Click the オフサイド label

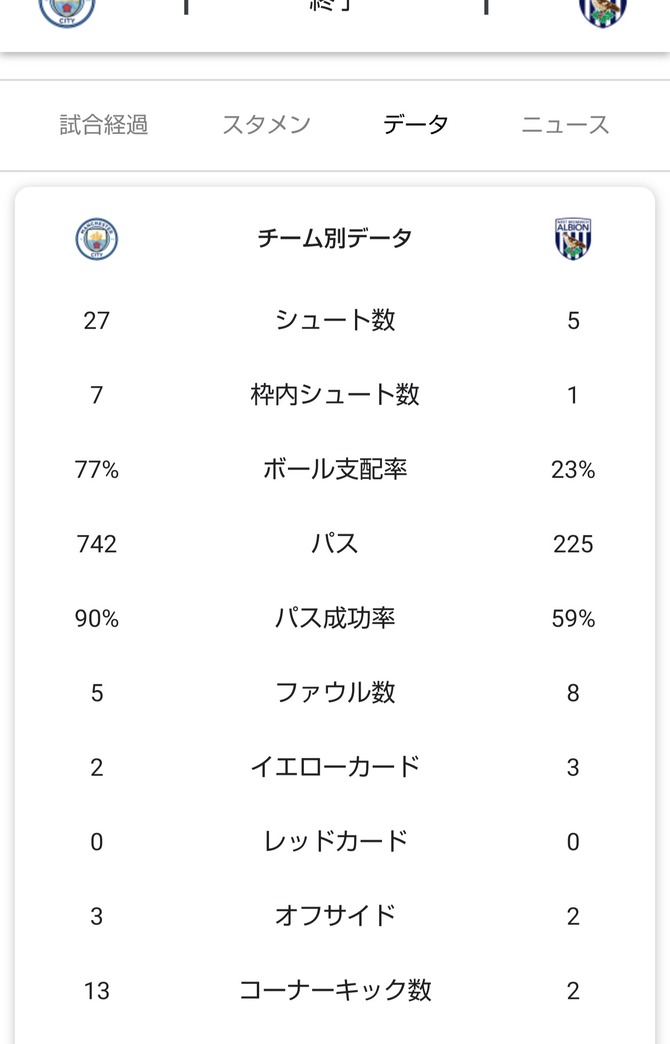(x=335, y=916)
